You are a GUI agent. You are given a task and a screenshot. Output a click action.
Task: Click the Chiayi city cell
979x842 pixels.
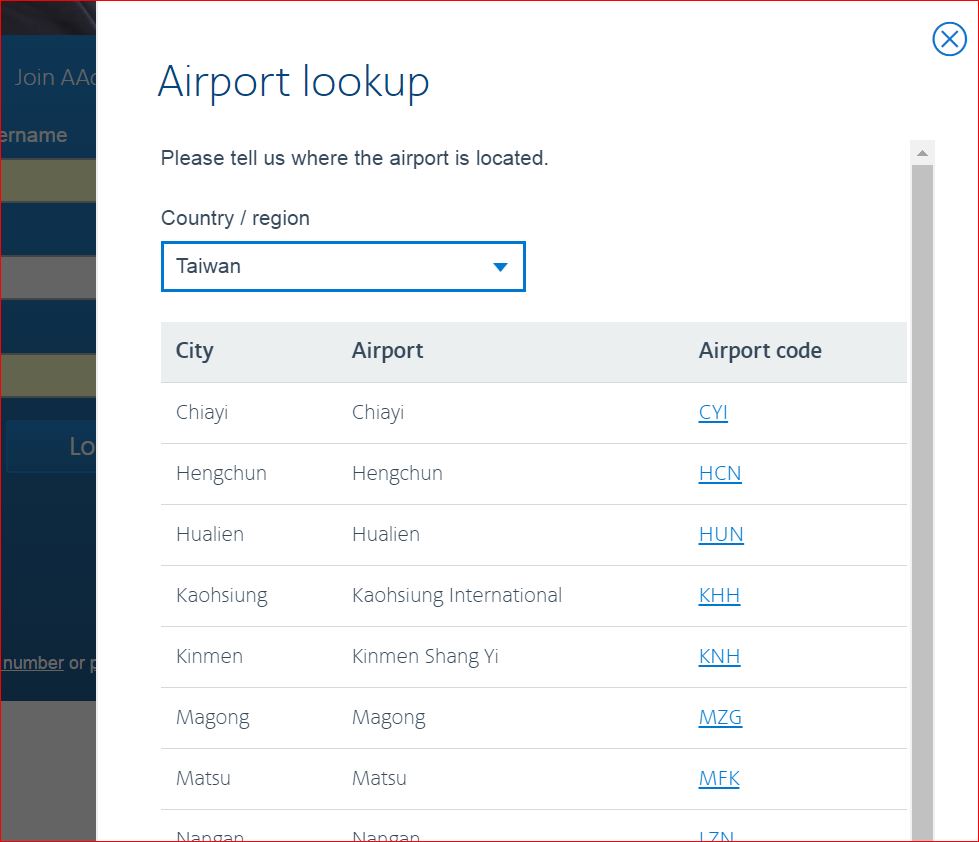pyautogui.click(x=202, y=413)
